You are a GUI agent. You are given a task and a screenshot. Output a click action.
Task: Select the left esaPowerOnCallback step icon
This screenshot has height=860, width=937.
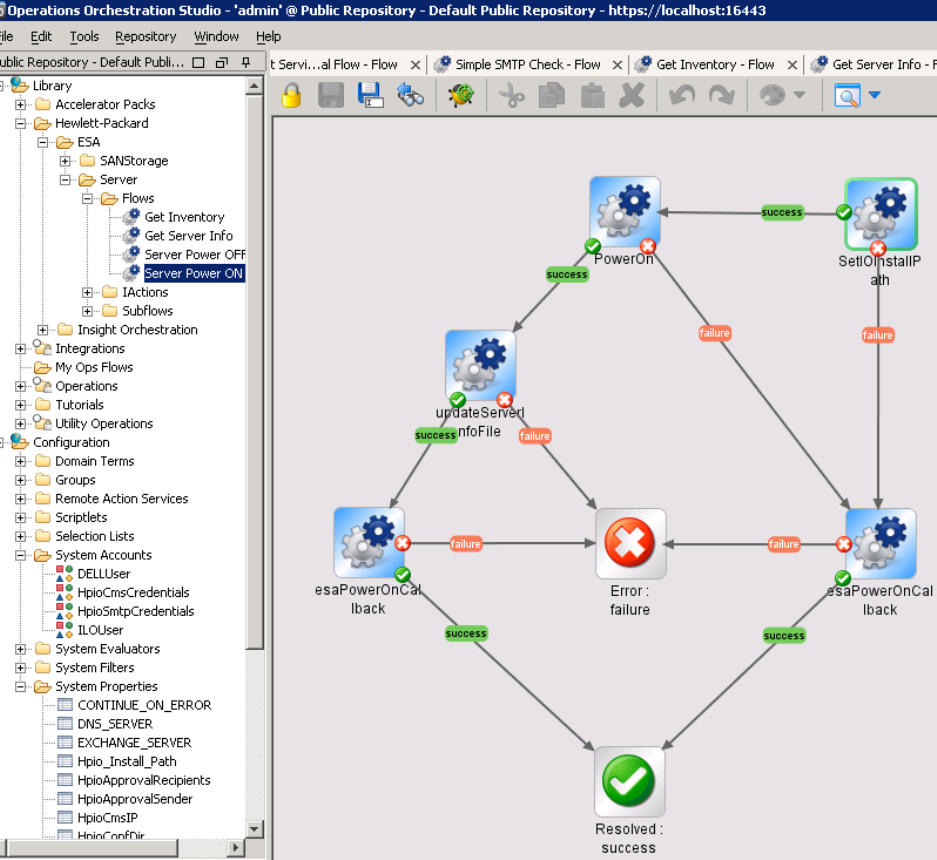(x=369, y=542)
